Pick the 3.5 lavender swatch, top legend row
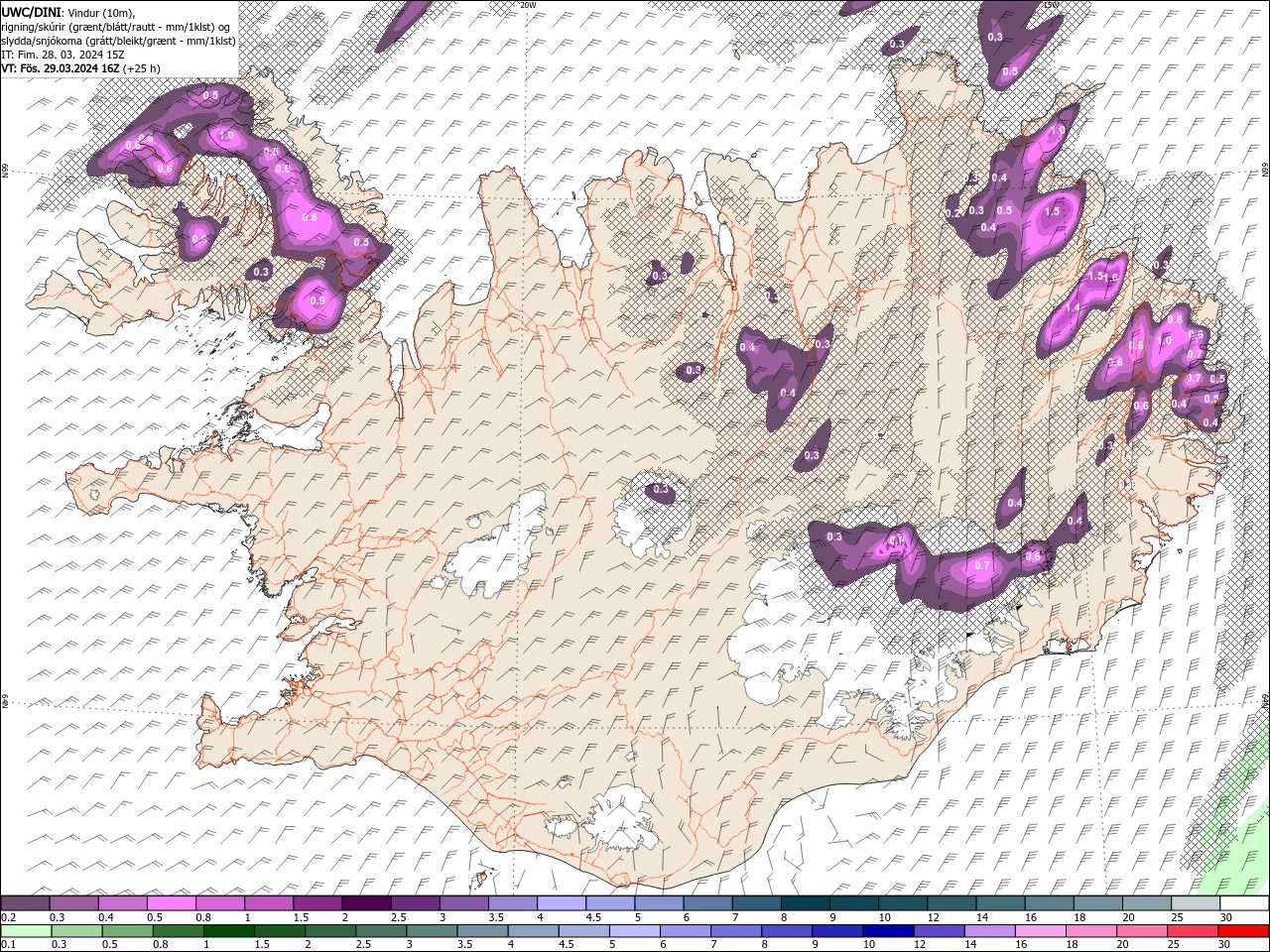 (513, 903)
